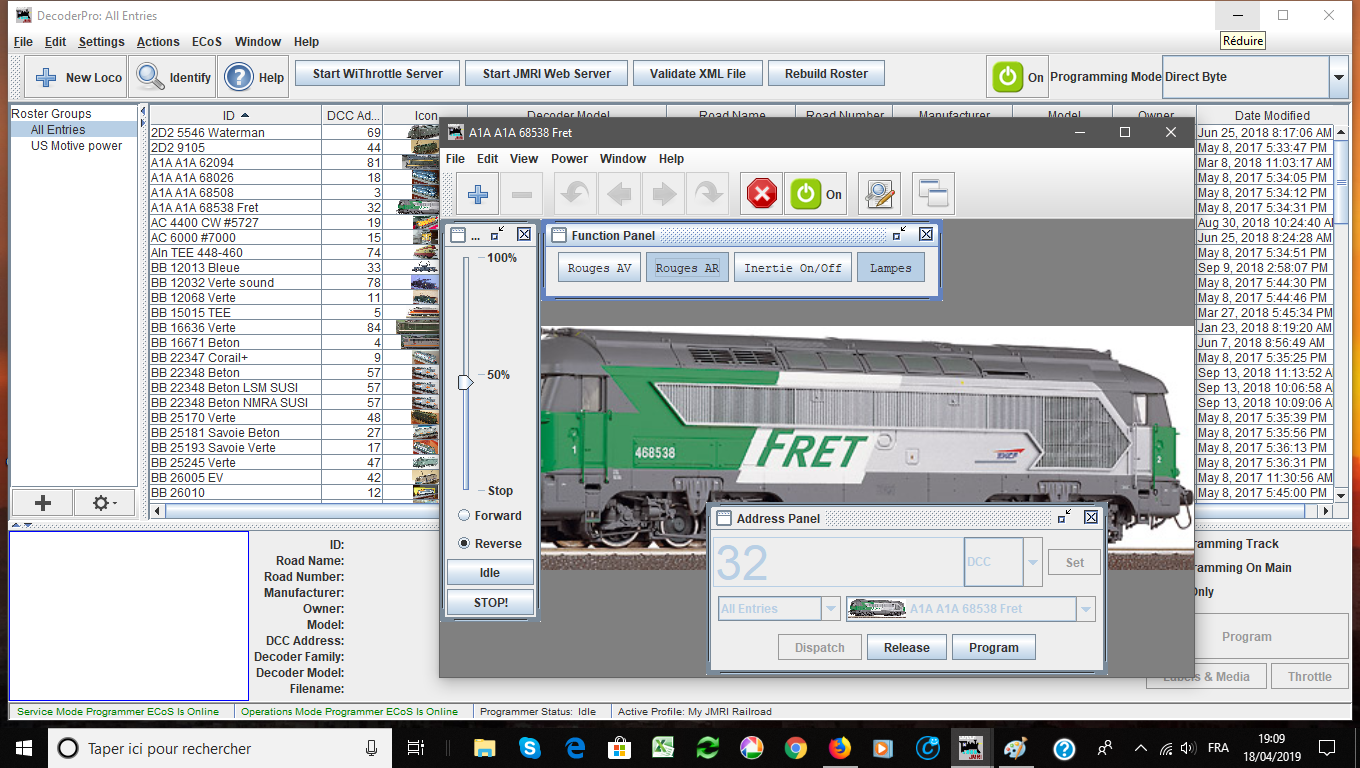Click the previous throttle left arrow icon

click(621, 195)
